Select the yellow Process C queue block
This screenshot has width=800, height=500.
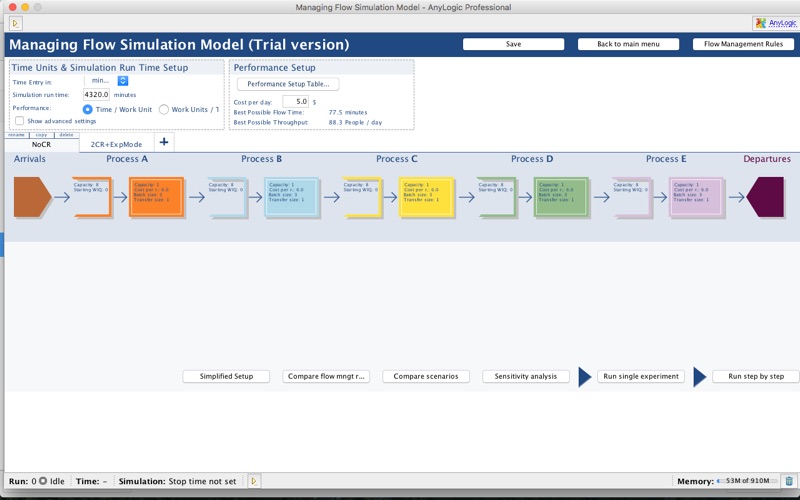click(362, 197)
